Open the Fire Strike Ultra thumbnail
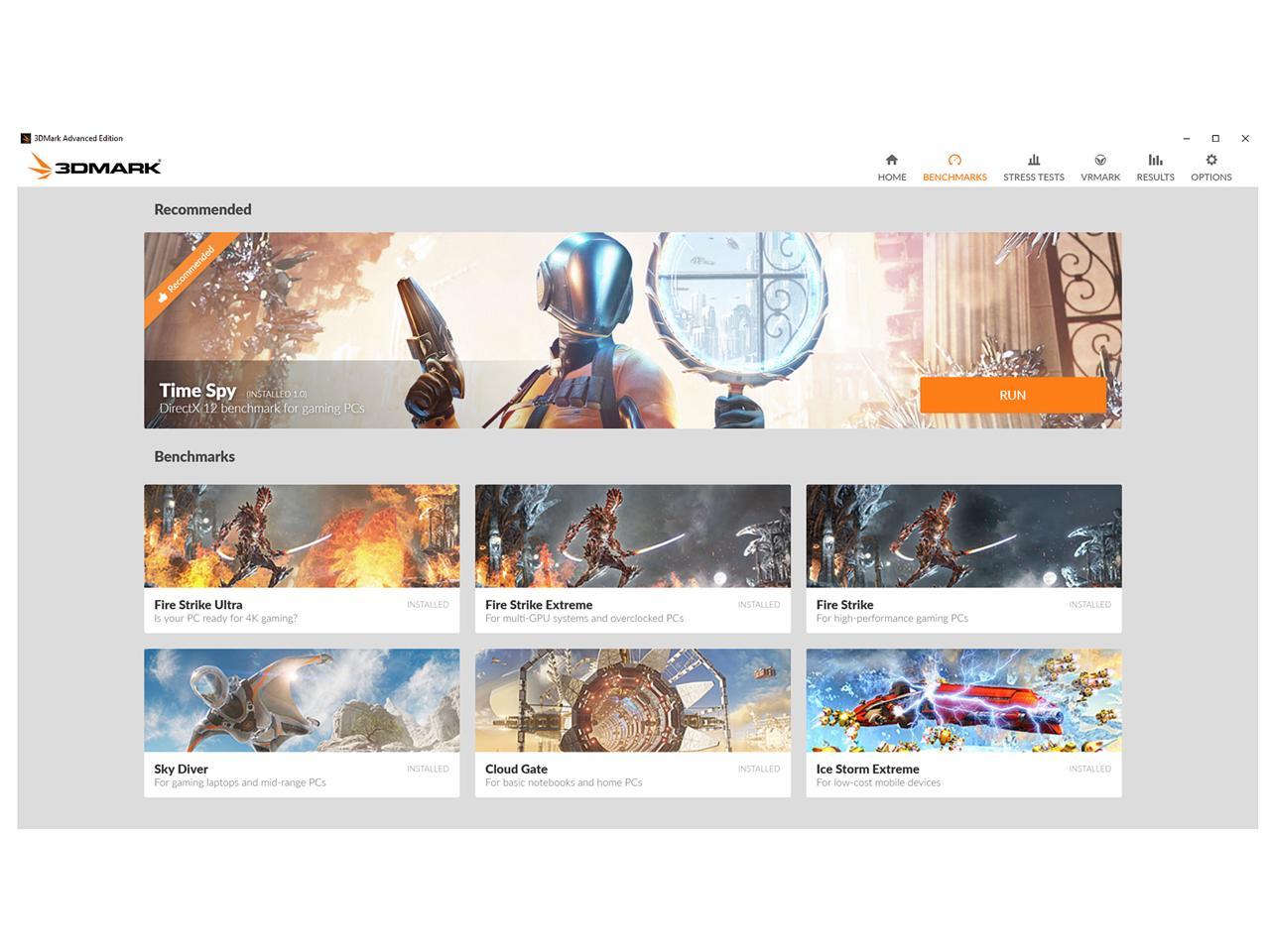 pyautogui.click(x=302, y=535)
